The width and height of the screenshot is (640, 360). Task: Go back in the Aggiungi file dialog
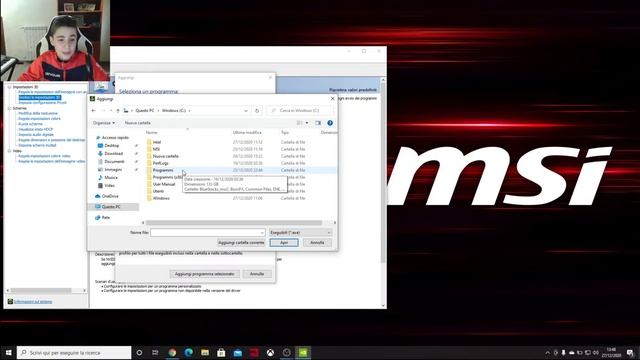[93, 111]
